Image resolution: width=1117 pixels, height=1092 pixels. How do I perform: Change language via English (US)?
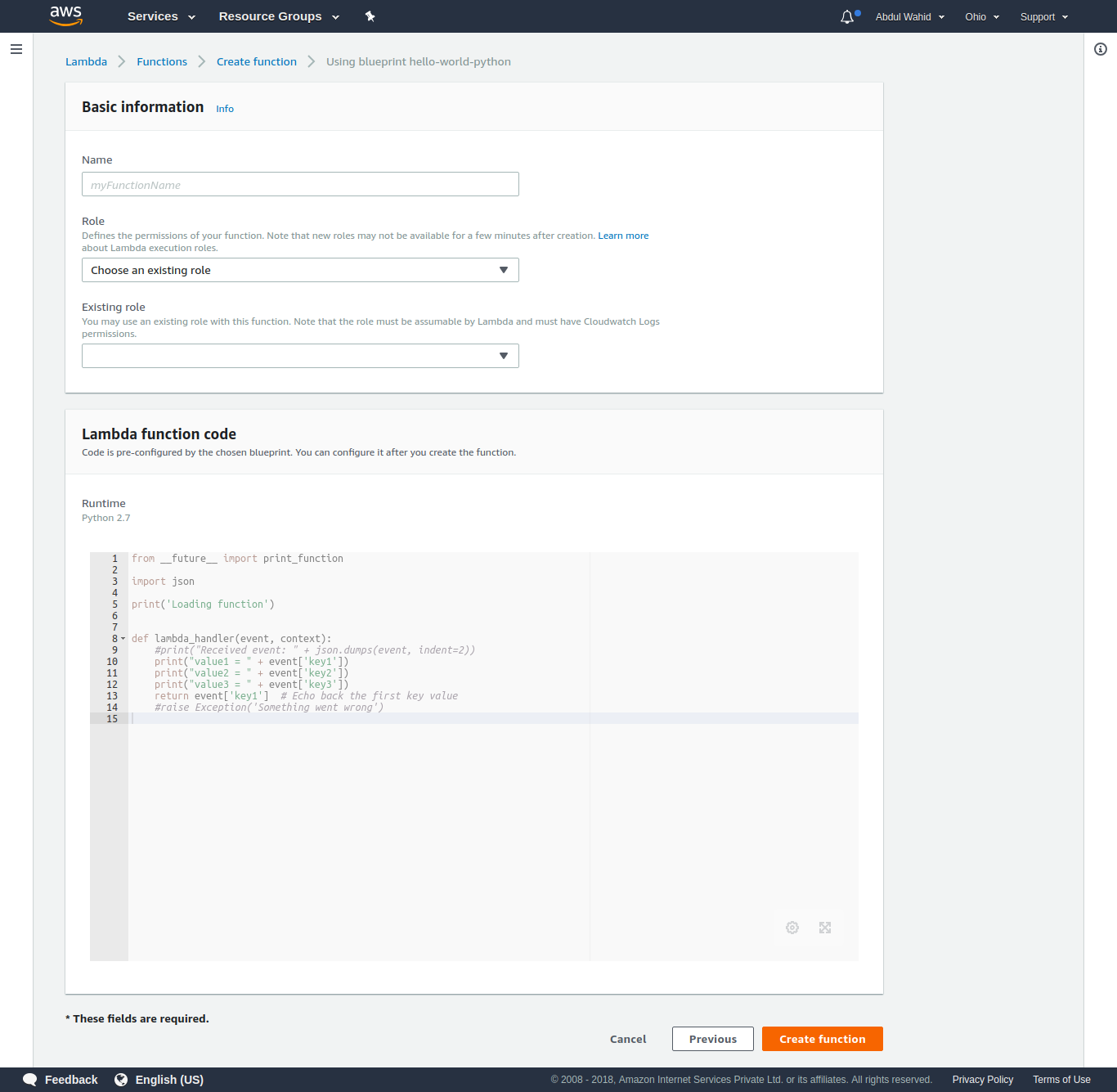(x=169, y=1080)
